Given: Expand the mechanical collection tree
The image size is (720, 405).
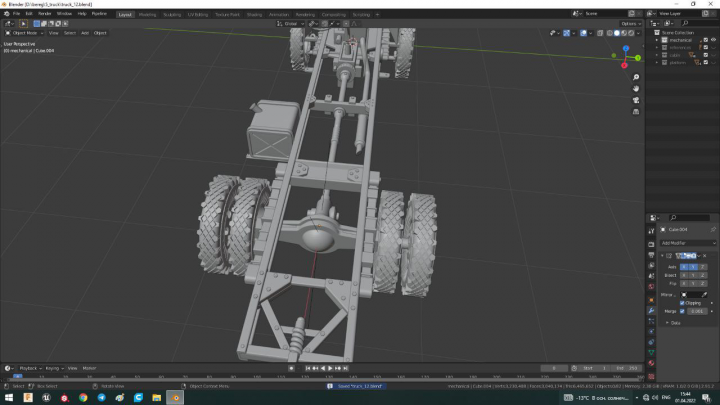Looking at the screenshot, I should pos(657,40).
